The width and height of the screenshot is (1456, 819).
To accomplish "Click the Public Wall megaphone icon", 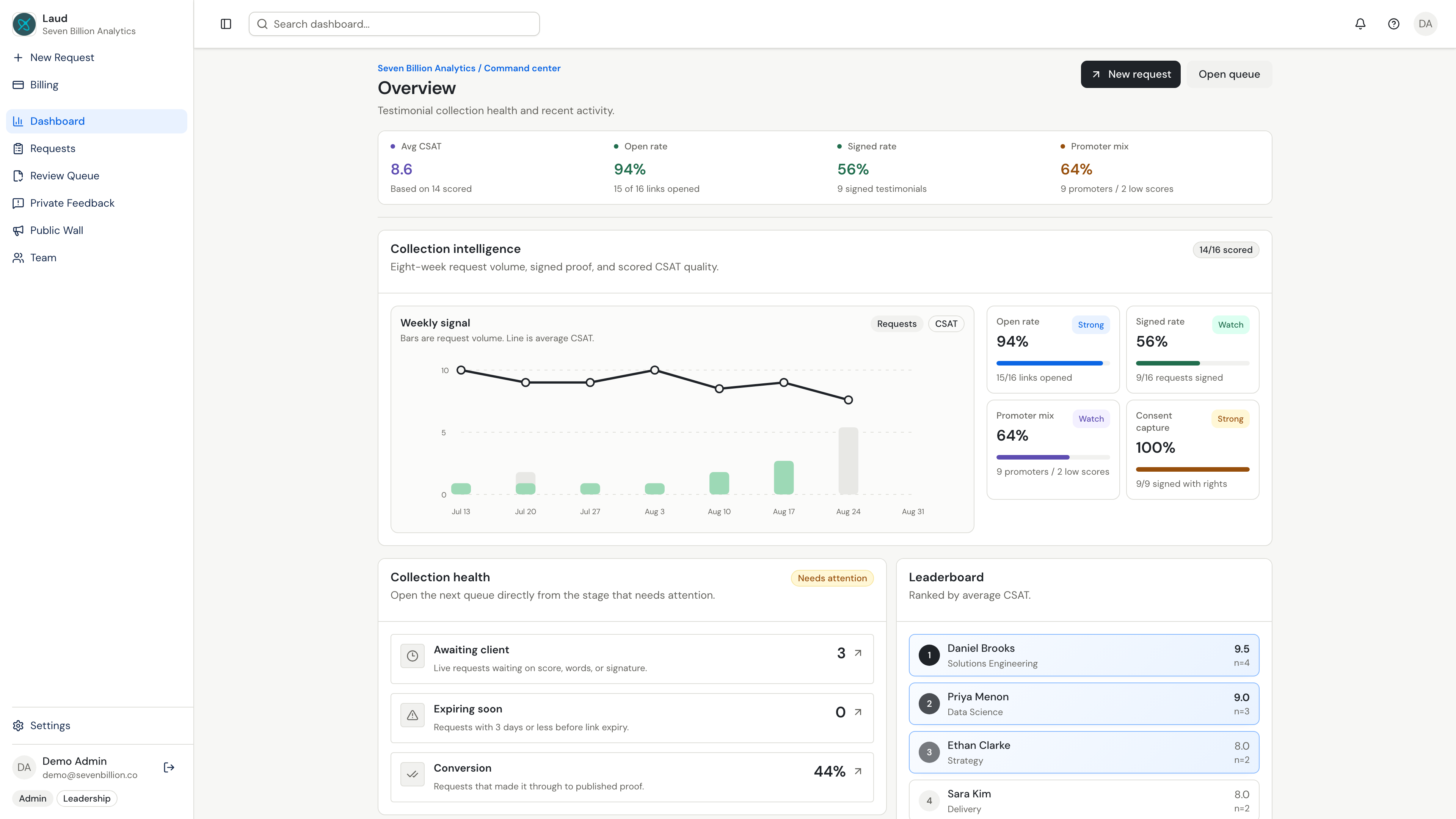I will click(x=18, y=231).
